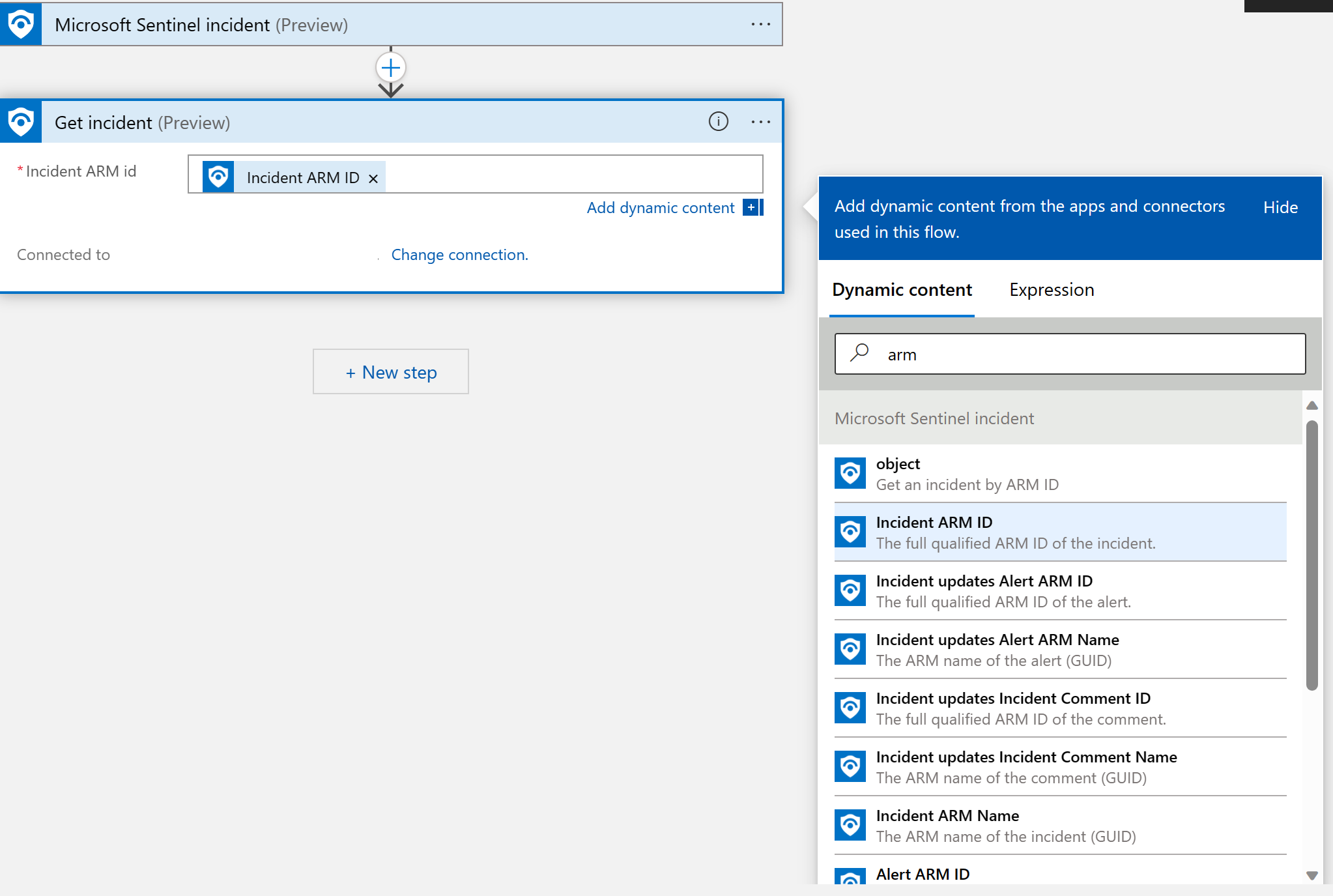
Task: Open the Get incident ellipsis menu
Action: click(760, 122)
